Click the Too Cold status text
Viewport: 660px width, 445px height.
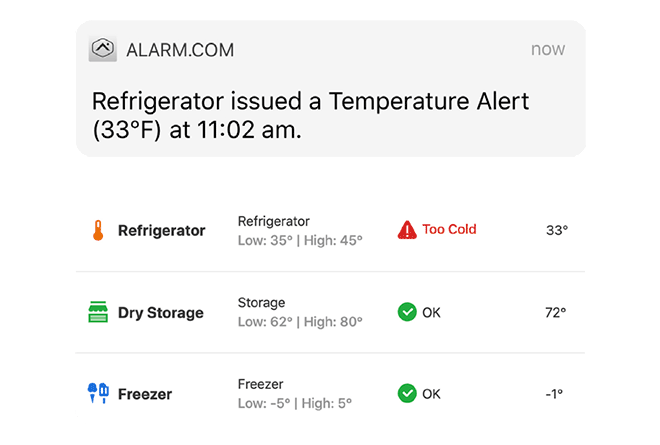click(449, 230)
